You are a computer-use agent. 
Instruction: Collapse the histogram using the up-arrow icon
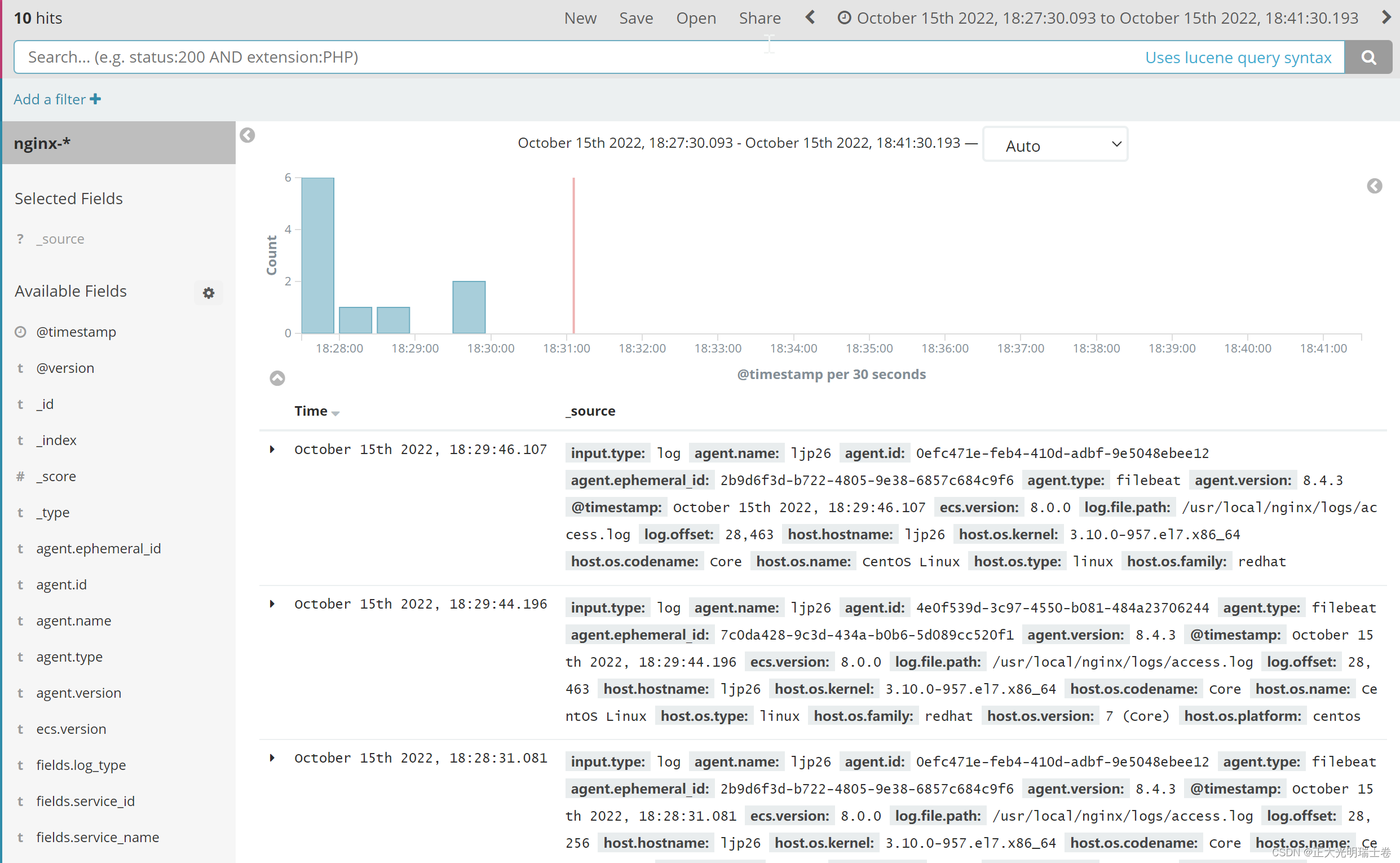tap(277, 378)
